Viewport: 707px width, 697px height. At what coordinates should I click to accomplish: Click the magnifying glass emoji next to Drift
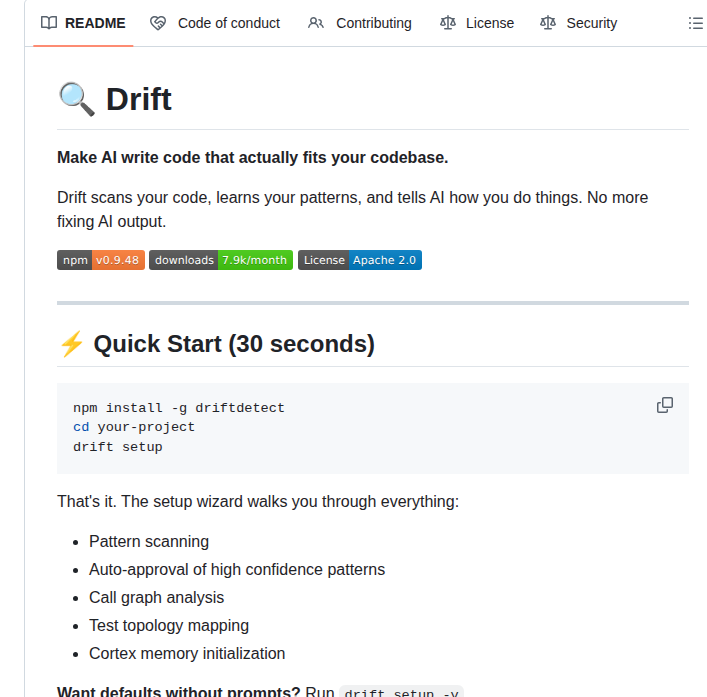pos(76,99)
